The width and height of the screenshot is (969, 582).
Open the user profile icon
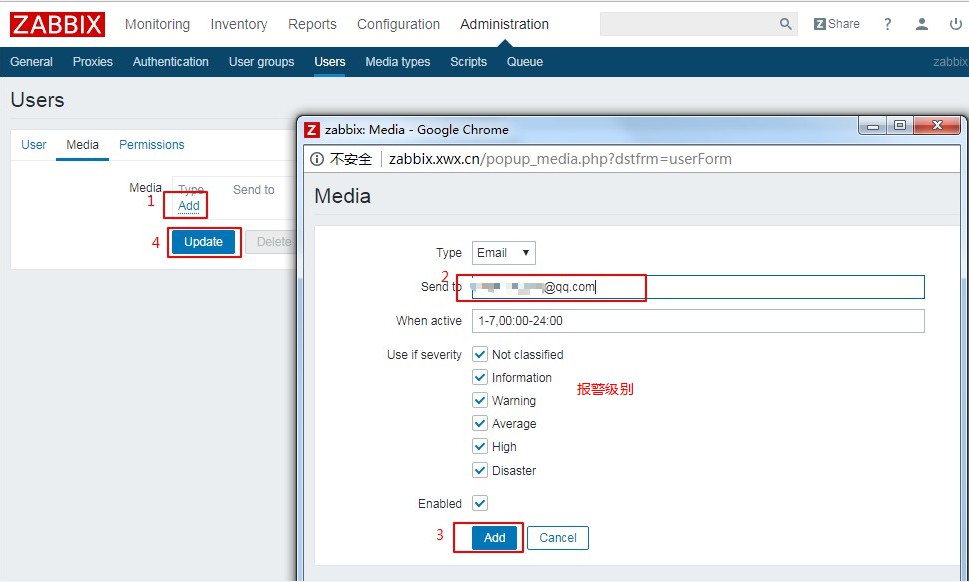click(x=922, y=24)
